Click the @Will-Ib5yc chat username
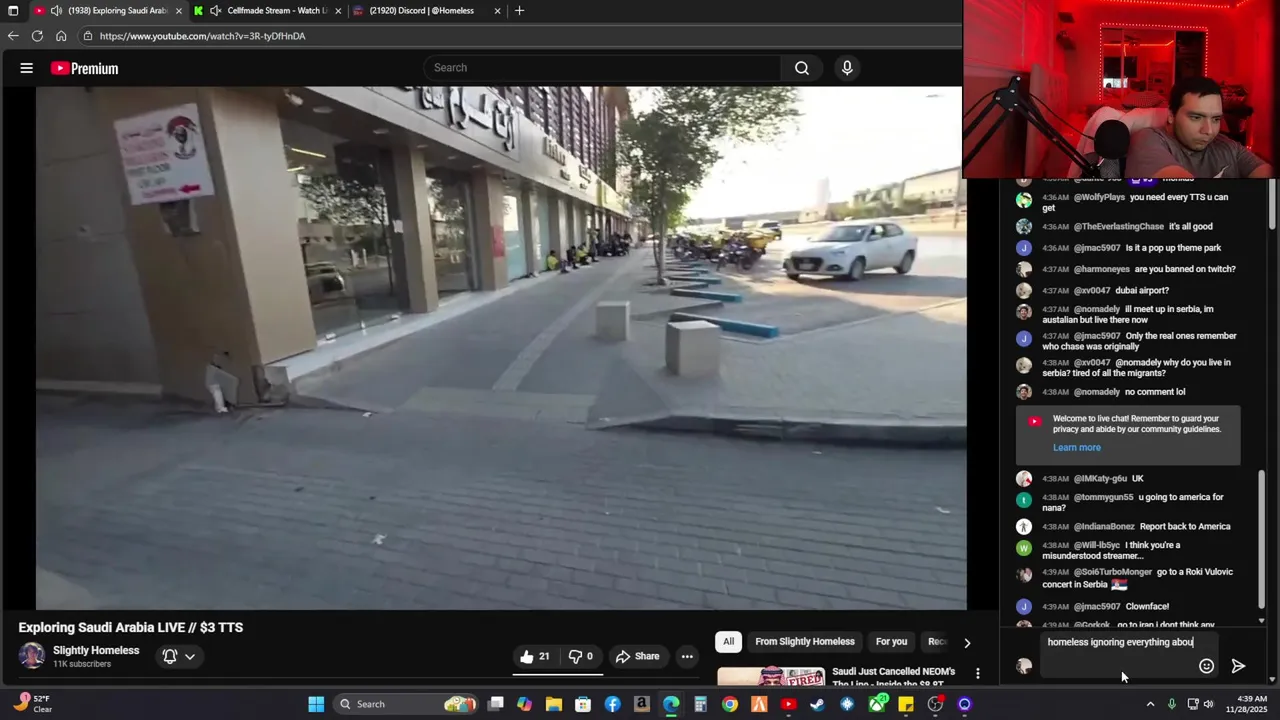The image size is (1280, 720). tap(1097, 545)
